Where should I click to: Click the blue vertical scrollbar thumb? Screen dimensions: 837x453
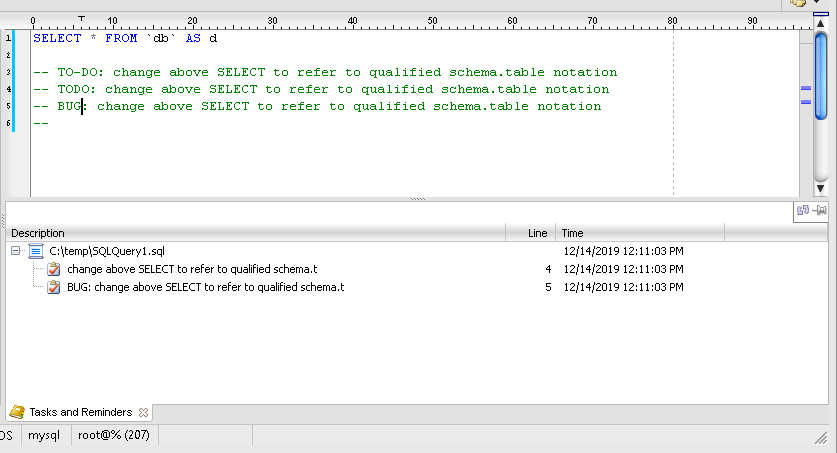point(820,75)
